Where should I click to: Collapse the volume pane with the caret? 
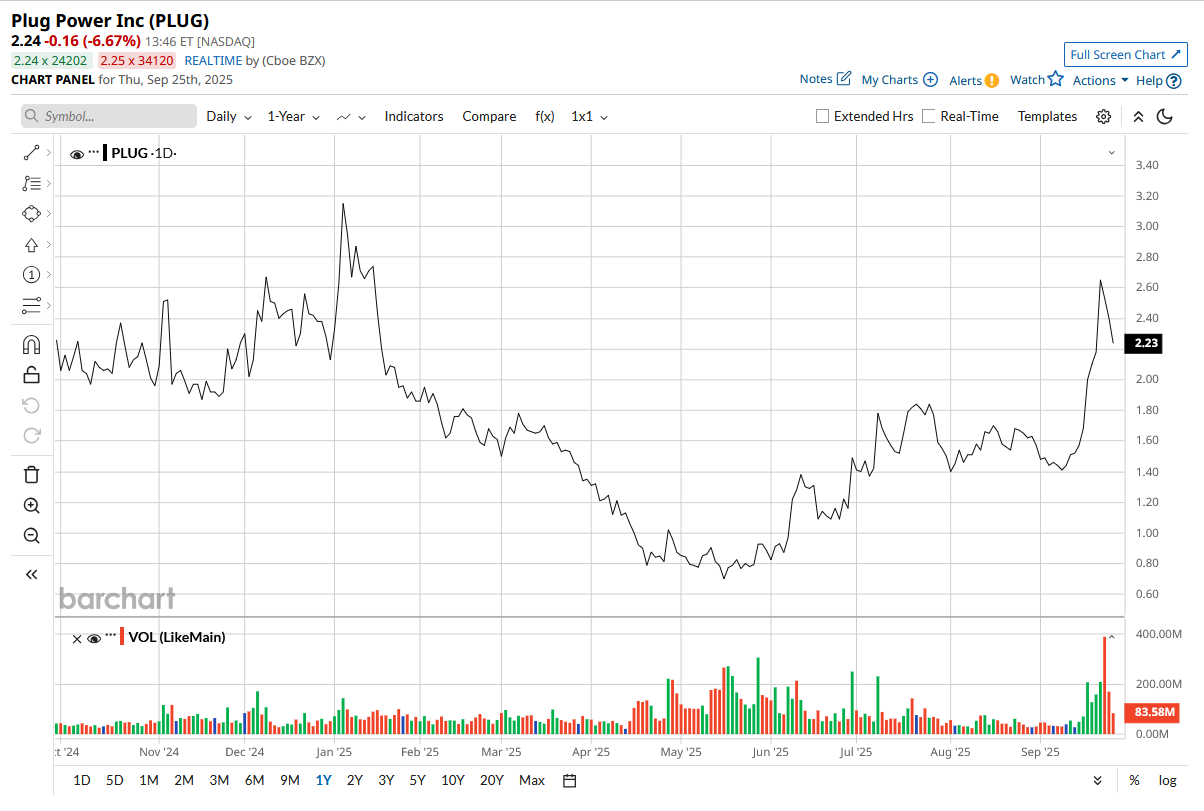tap(1111, 636)
